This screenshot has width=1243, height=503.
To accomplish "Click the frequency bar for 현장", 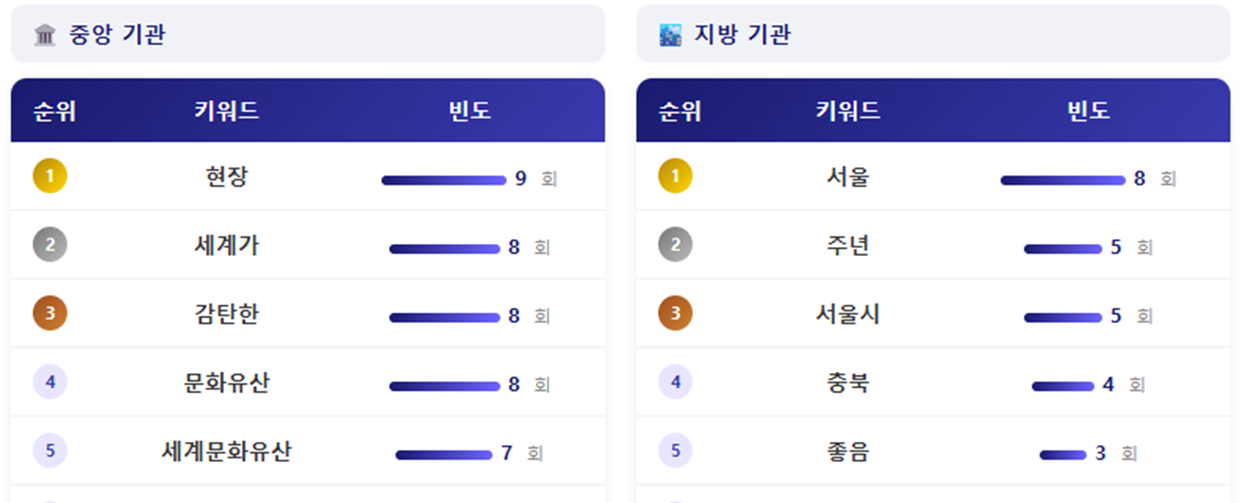I will coord(443,180).
